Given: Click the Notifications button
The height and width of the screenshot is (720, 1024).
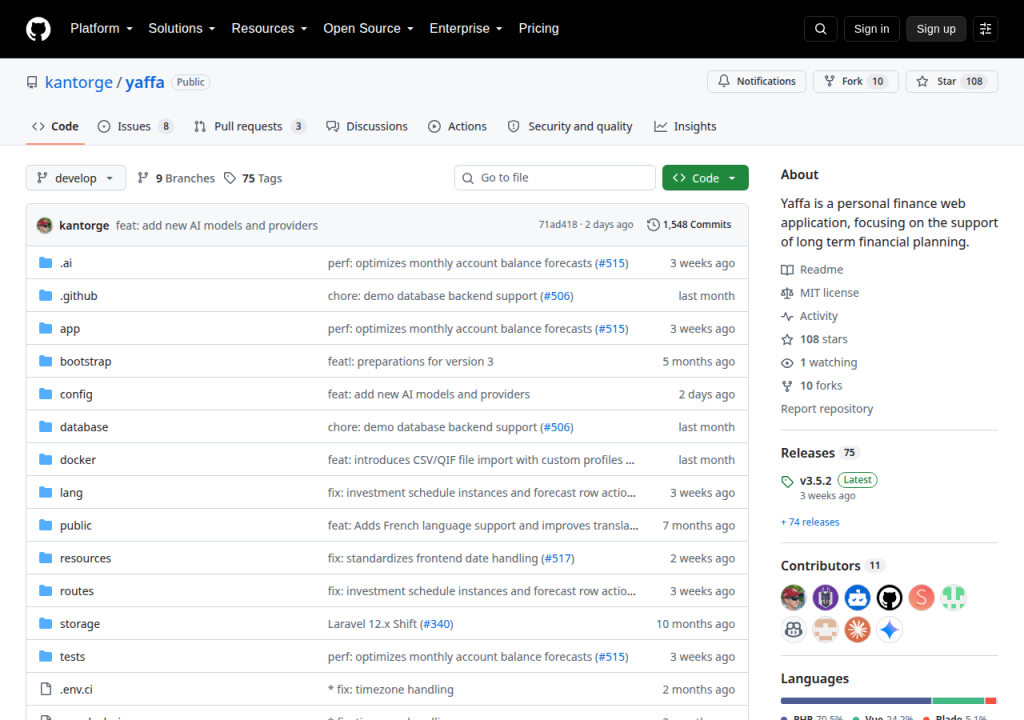Looking at the screenshot, I should tap(756, 81).
